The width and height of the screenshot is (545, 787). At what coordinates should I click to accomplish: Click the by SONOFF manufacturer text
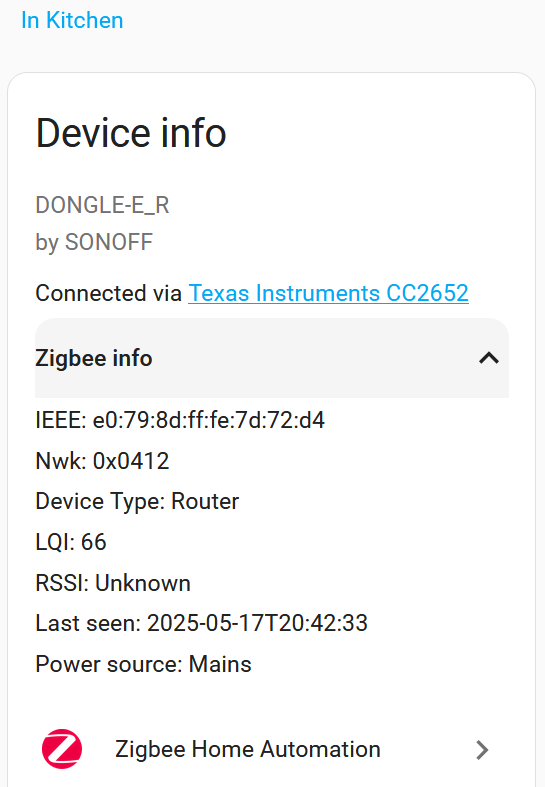[94, 242]
